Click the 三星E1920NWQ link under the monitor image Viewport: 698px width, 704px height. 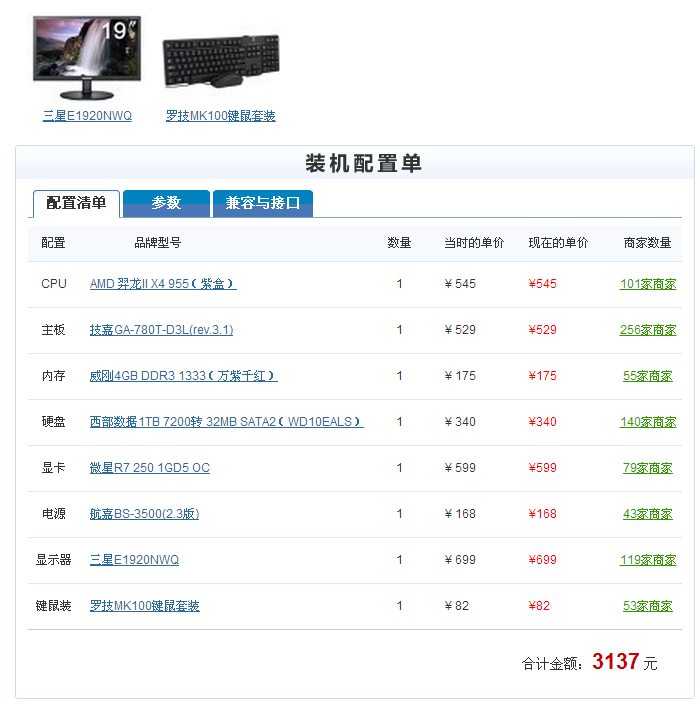(87, 115)
